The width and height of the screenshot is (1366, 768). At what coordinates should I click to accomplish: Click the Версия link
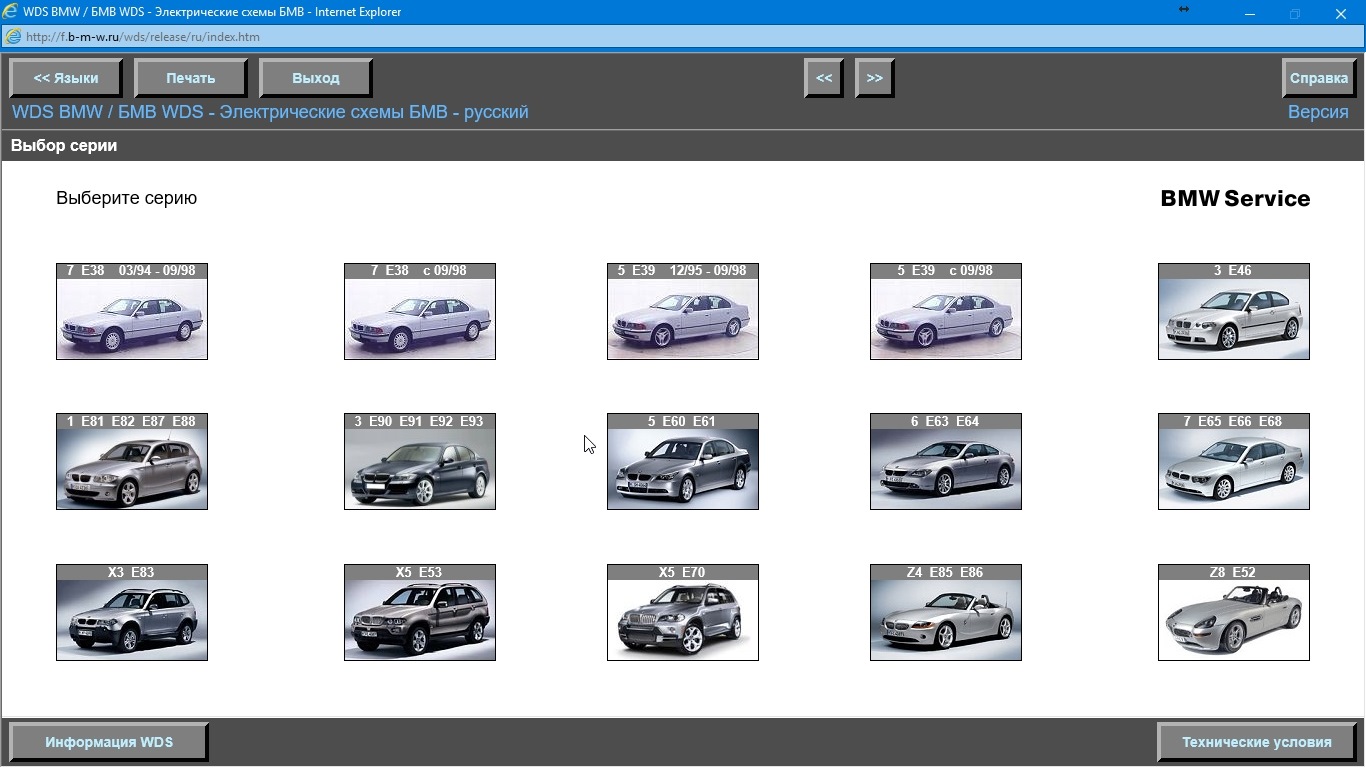point(1318,112)
